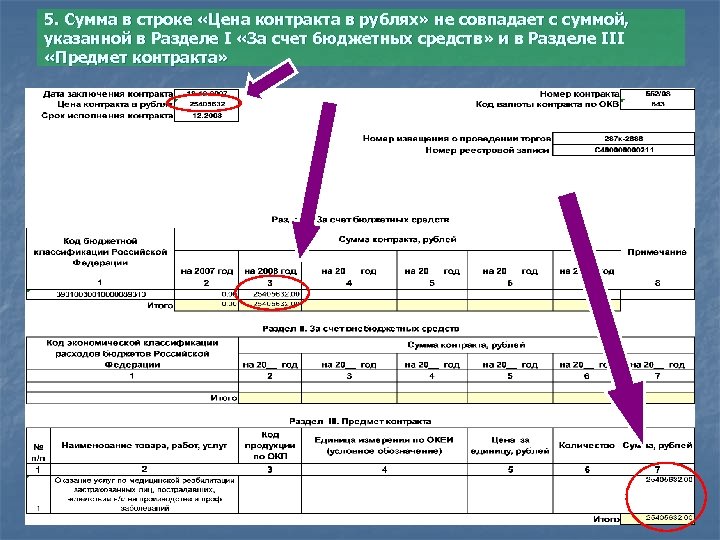The image size is (720, 540).
Task: Select the budget classification code cell starting 3931003
Action: (101, 294)
